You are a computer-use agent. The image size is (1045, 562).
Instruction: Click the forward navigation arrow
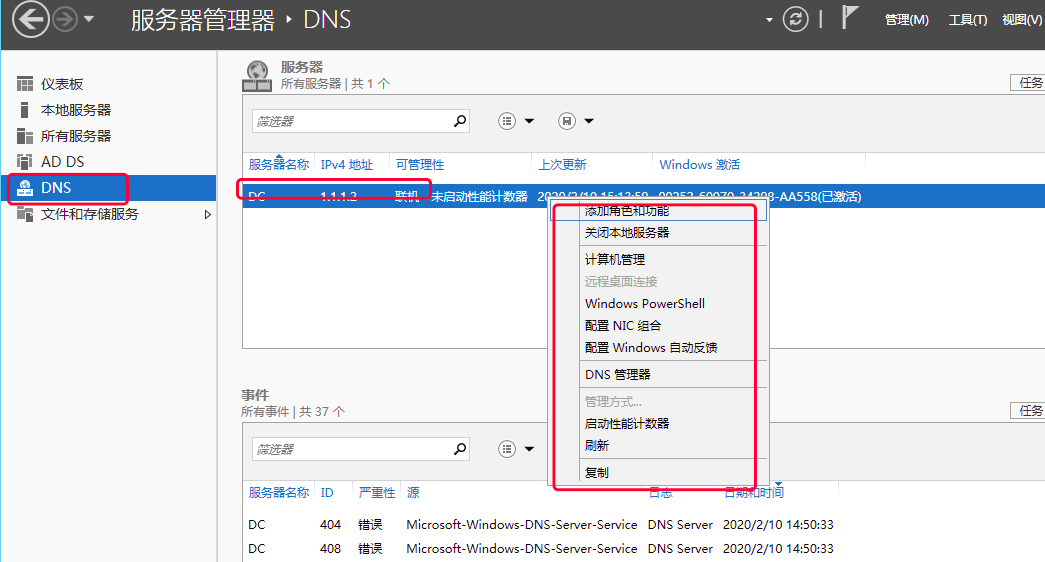65,19
